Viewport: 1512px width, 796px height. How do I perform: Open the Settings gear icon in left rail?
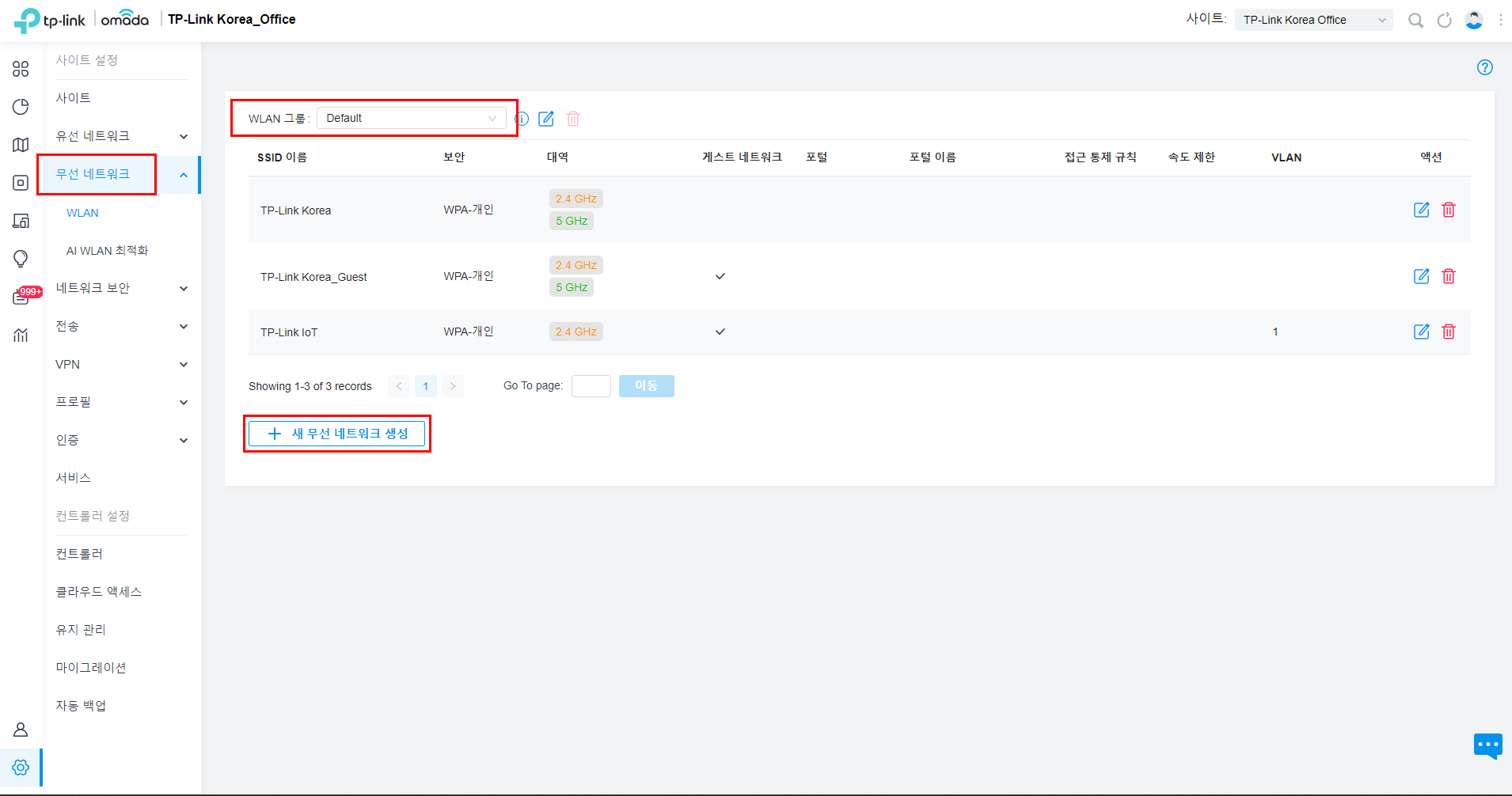21,768
